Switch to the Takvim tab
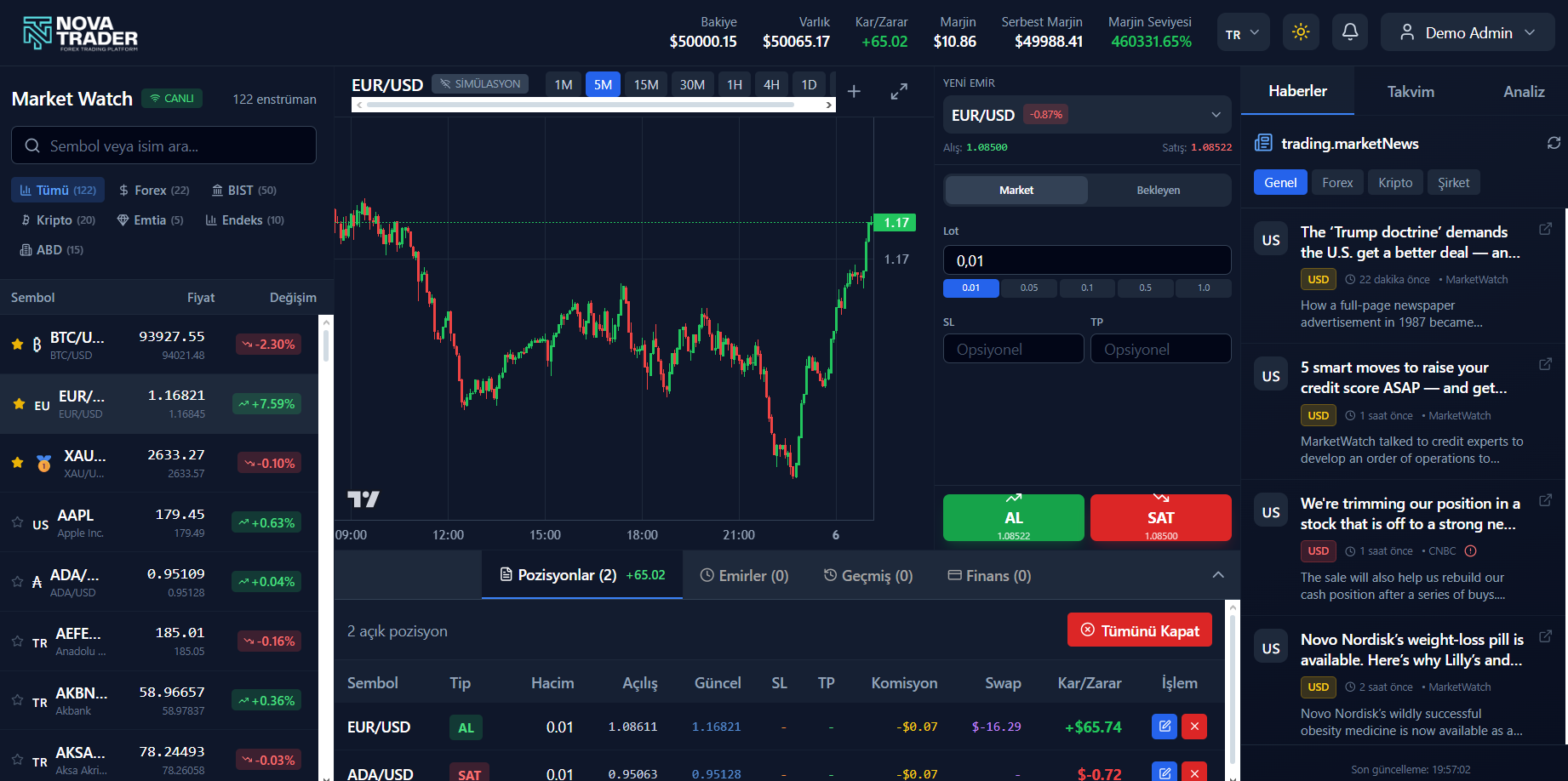The width and height of the screenshot is (1568, 781). pyautogui.click(x=1411, y=91)
